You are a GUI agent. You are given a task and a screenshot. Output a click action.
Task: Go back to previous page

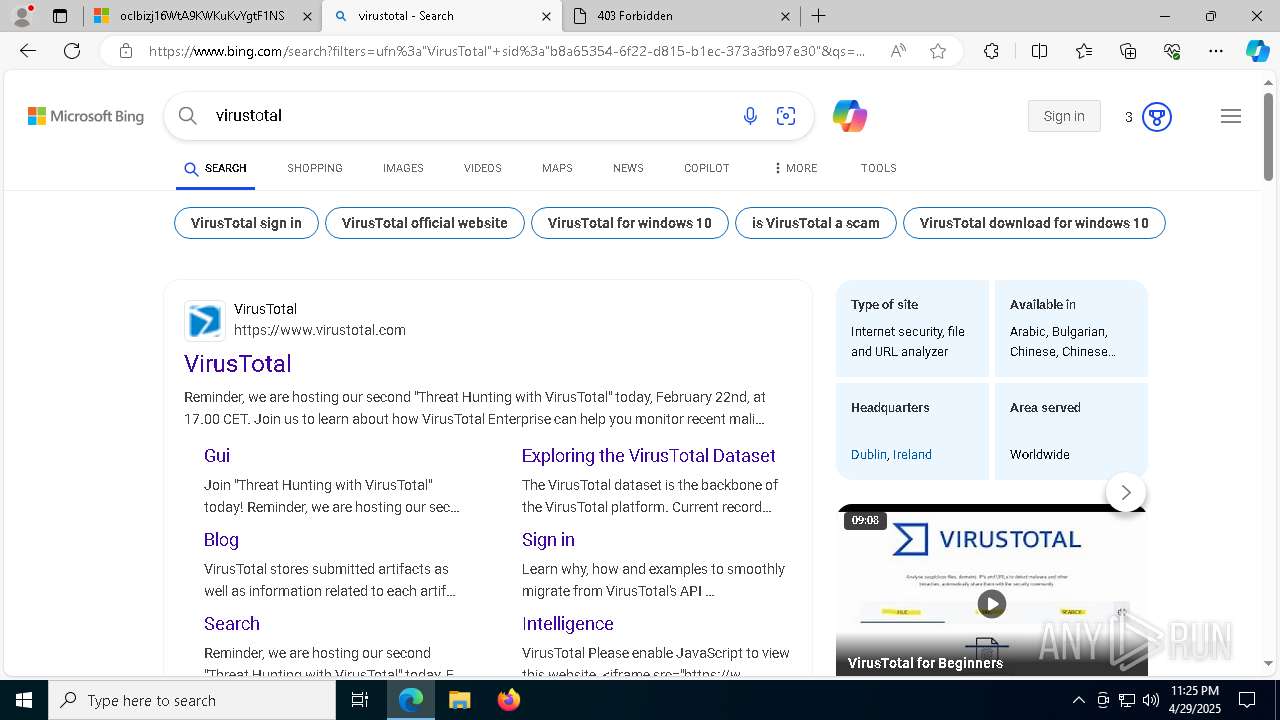pyautogui.click(x=28, y=51)
